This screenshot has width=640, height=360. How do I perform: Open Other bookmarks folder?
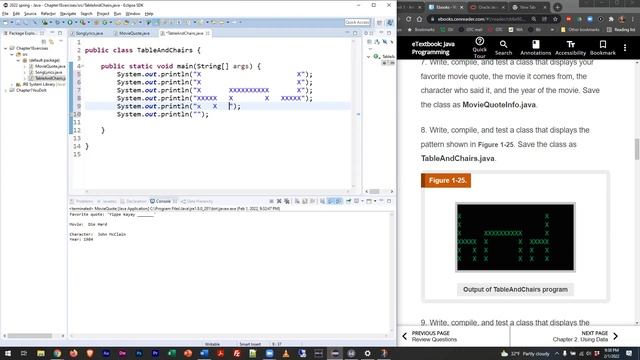(x=580, y=30)
